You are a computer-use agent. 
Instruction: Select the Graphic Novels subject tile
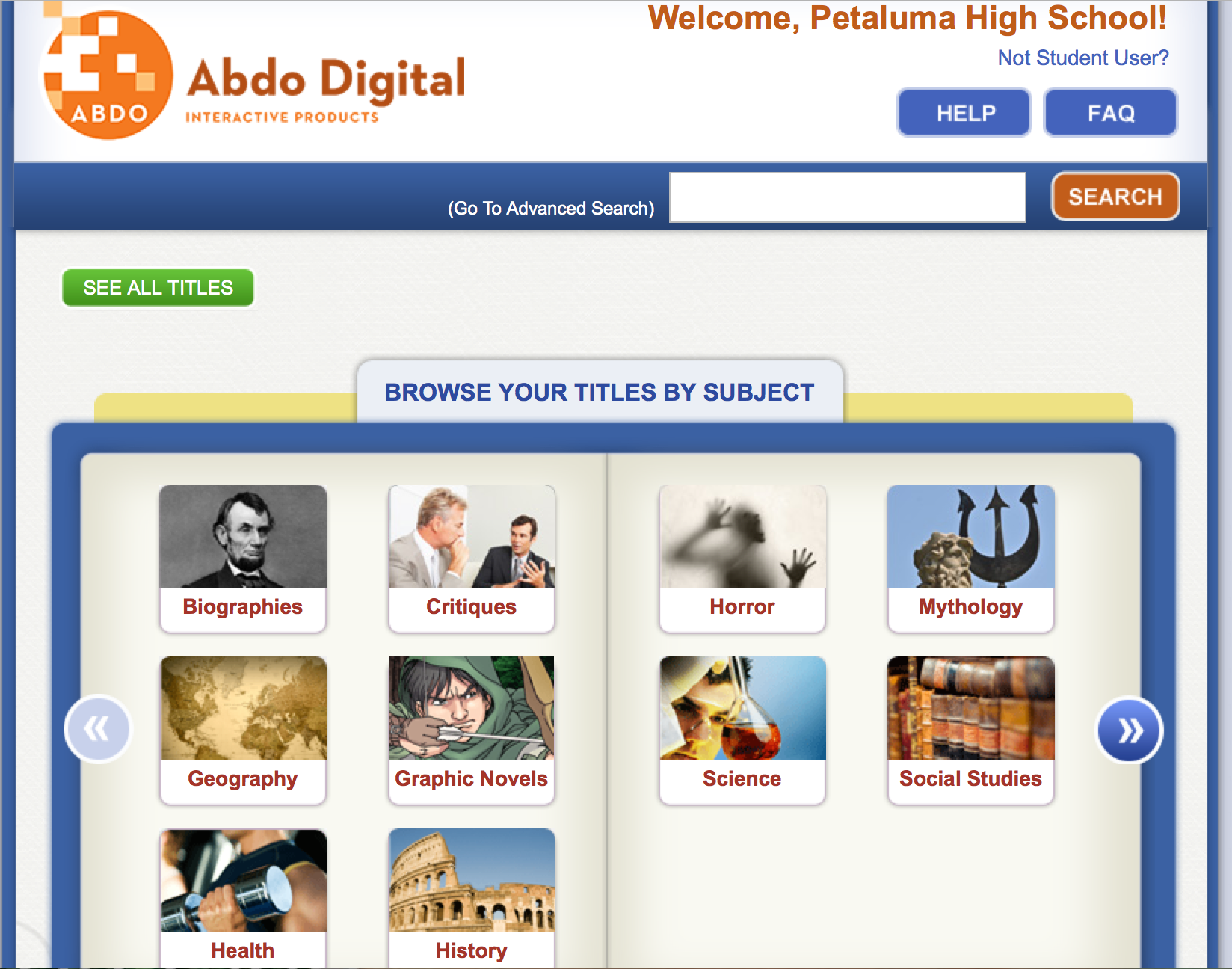(x=472, y=730)
